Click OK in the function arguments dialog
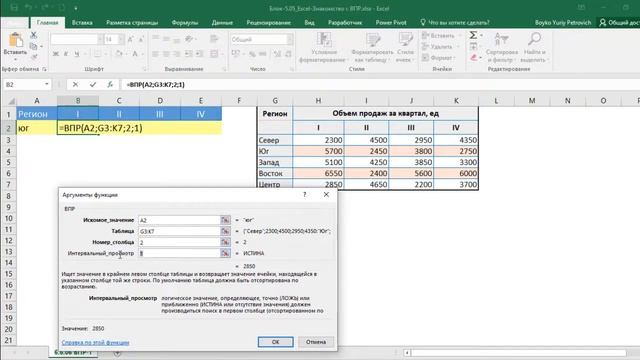The width and height of the screenshot is (640, 360). click(x=276, y=342)
